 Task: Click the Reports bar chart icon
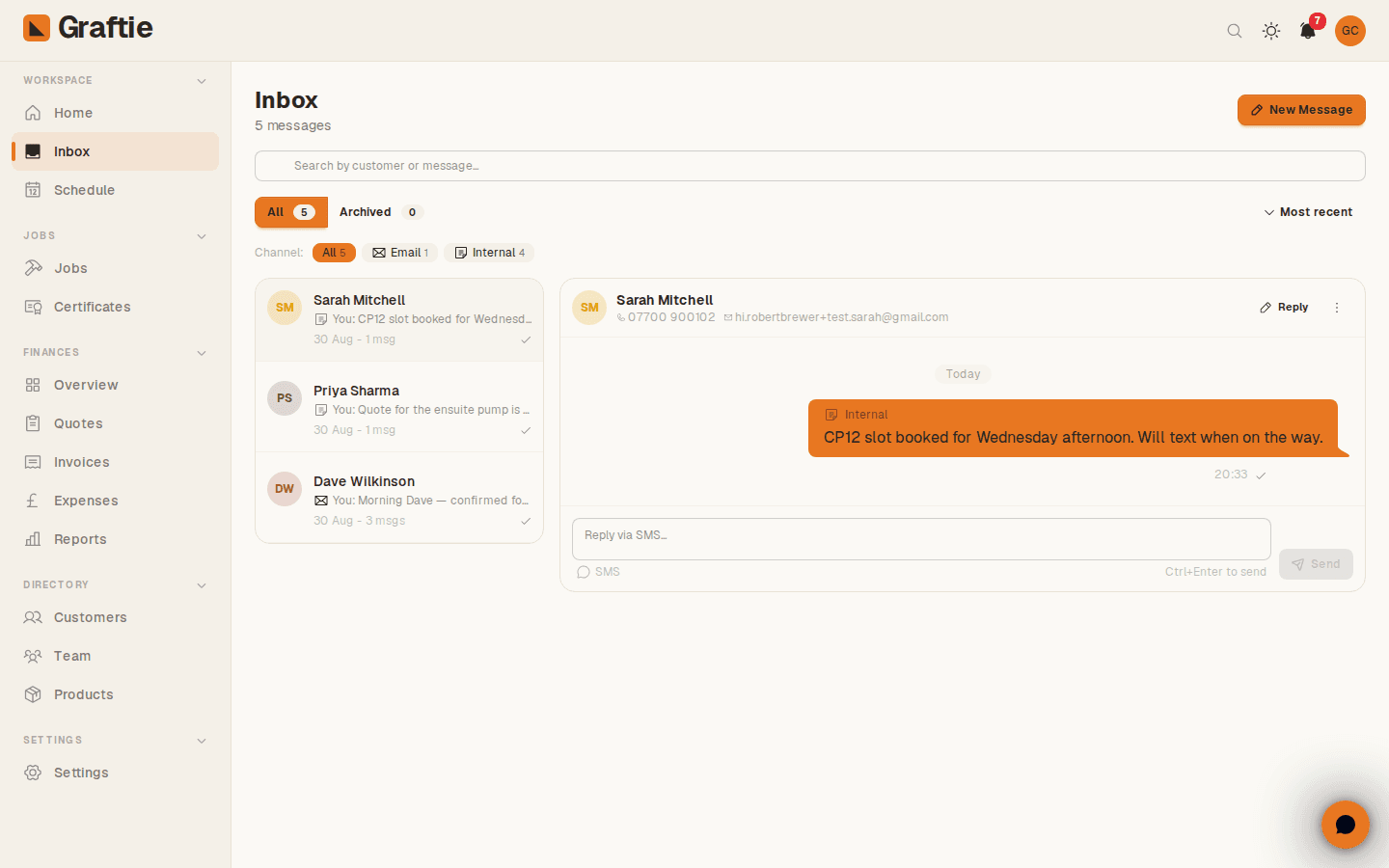coord(33,539)
